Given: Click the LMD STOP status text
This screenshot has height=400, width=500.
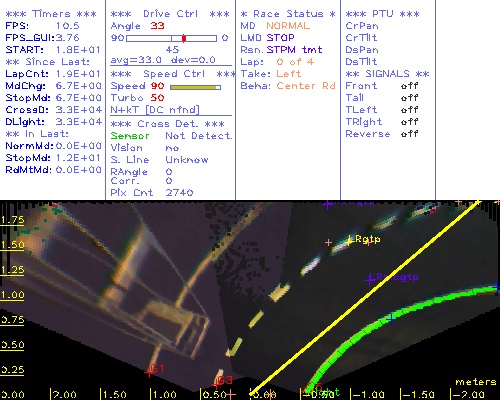Looking at the screenshot, I should pyautogui.click(x=267, y=38).
